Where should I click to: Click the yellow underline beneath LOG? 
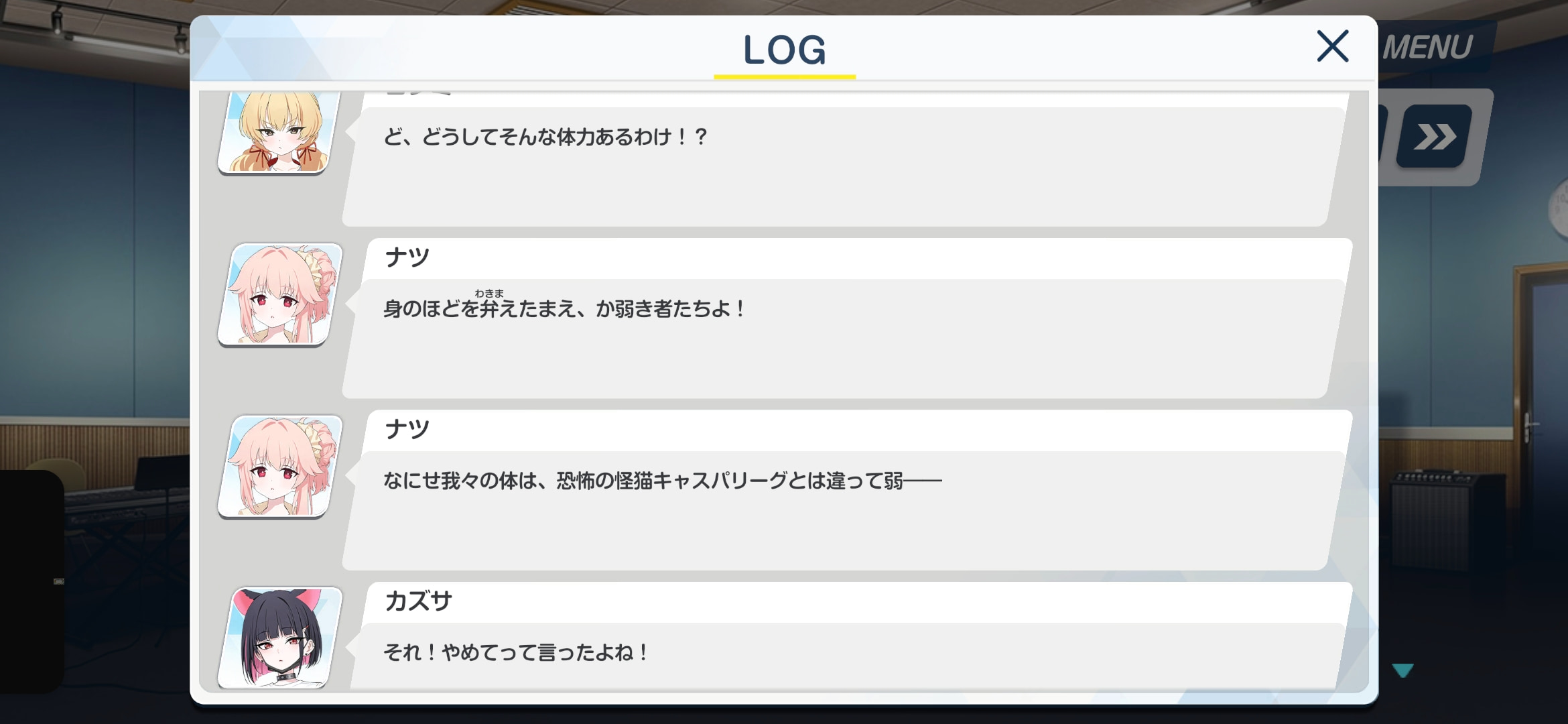pos(785,76)
